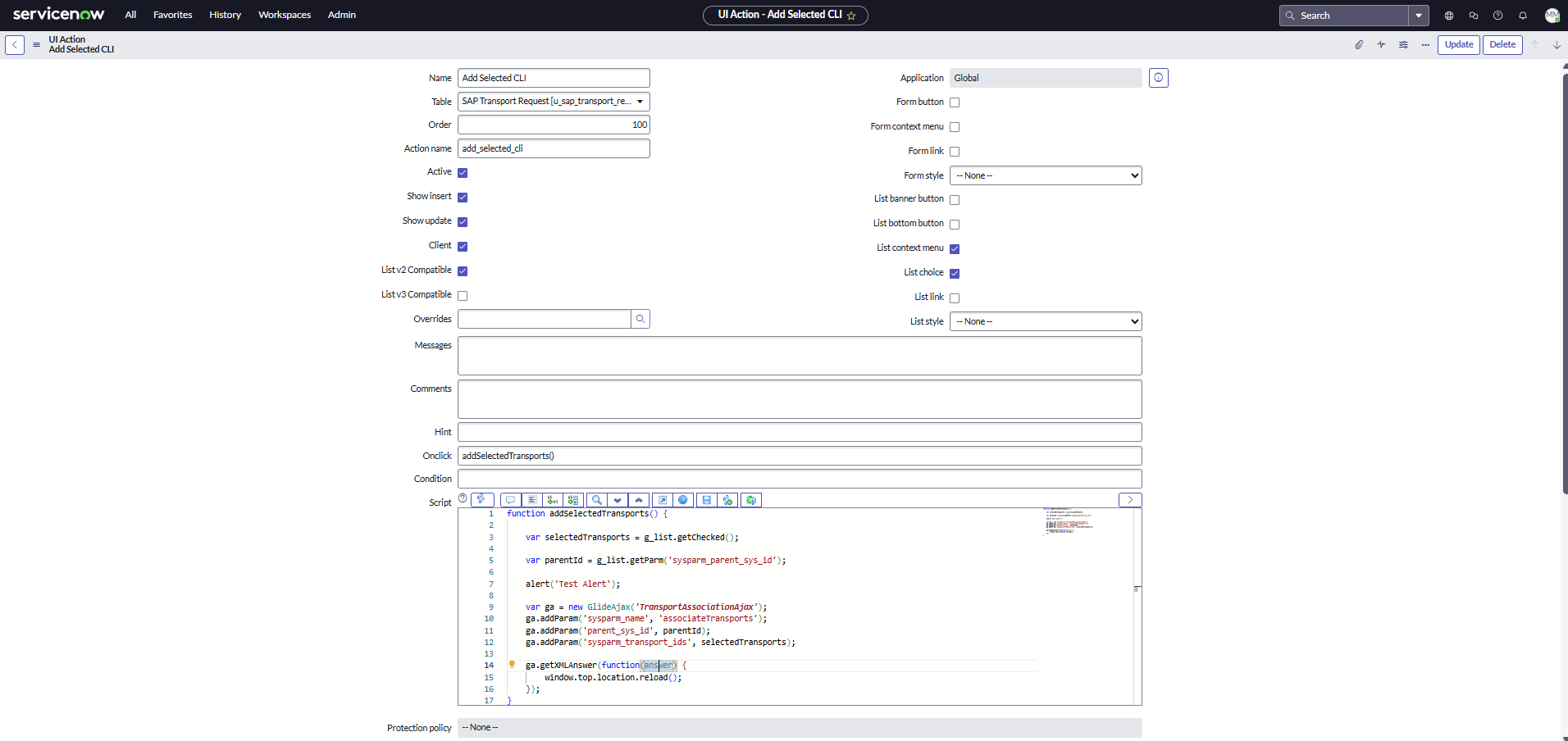Open the Workspaces menu
Image resolution: width=1568 pixels, height=741 pixels.
click(x=285, y=15)
